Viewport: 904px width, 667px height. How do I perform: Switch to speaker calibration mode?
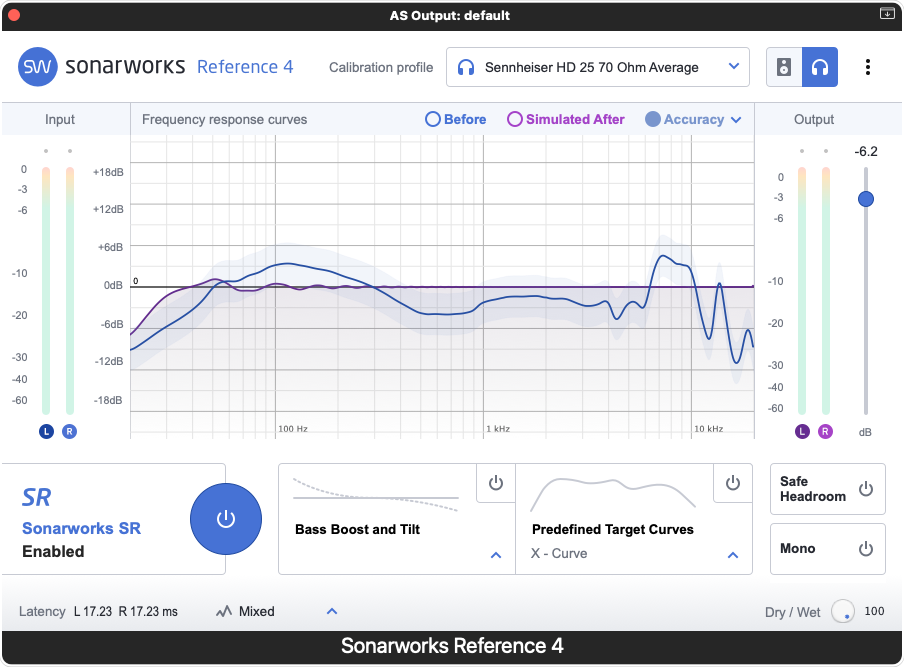[784, 67]
